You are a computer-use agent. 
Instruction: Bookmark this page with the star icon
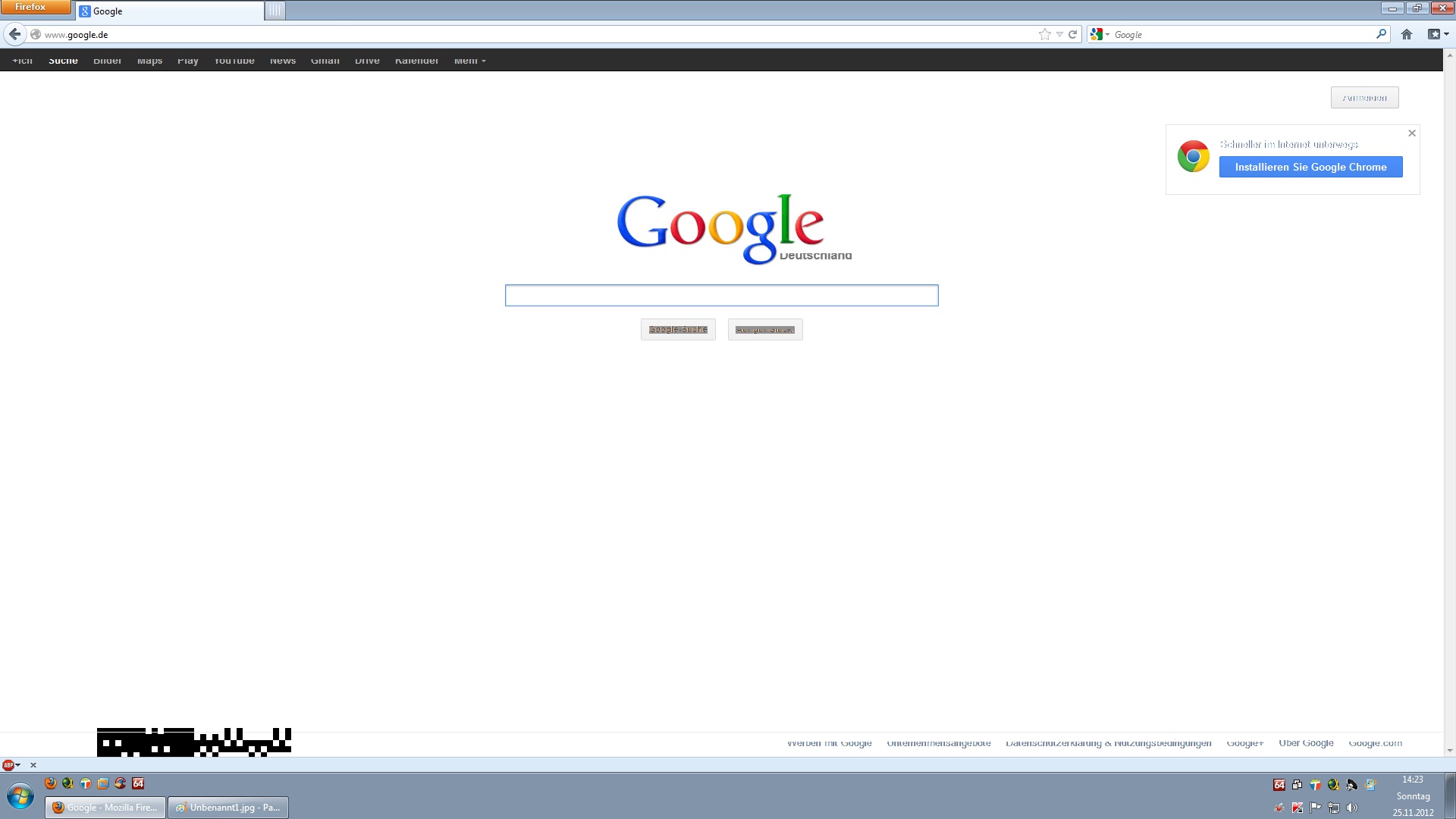click(1045, 34)
